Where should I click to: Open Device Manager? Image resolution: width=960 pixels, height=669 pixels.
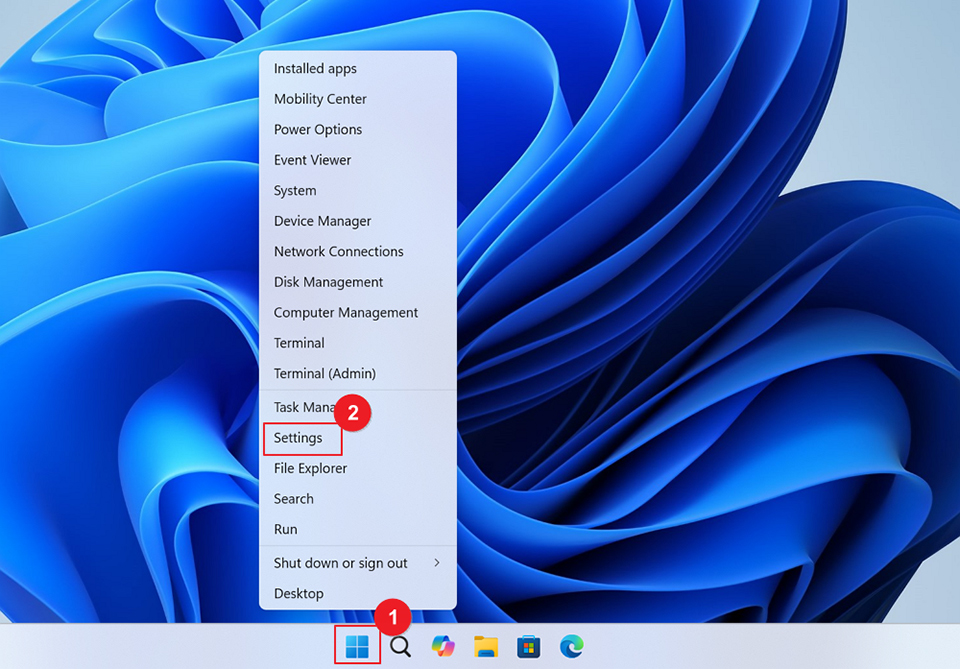320,220
